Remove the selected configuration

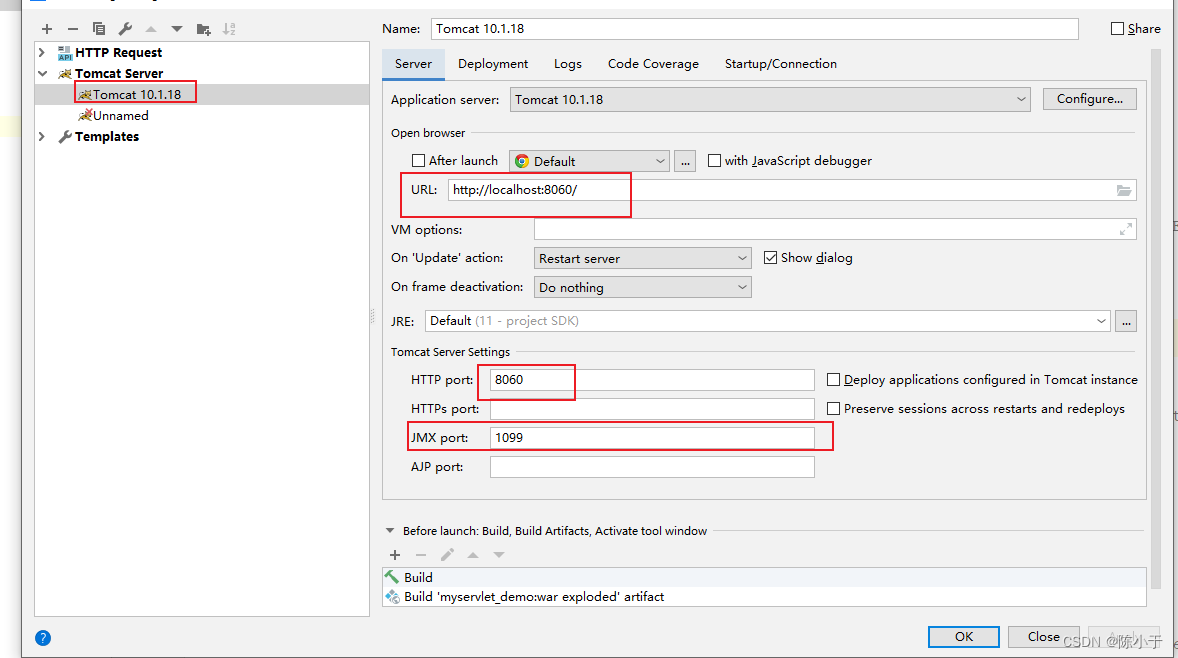[72, 29]
